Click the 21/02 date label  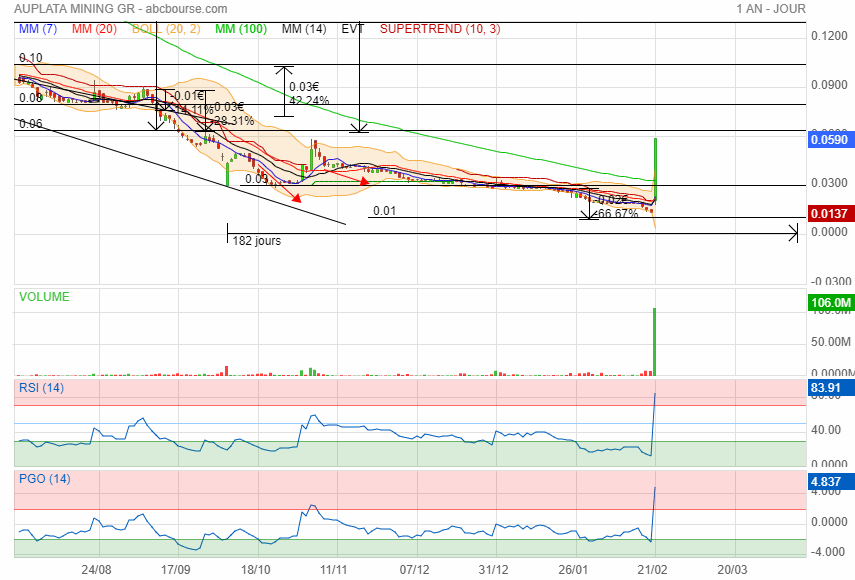653,570
